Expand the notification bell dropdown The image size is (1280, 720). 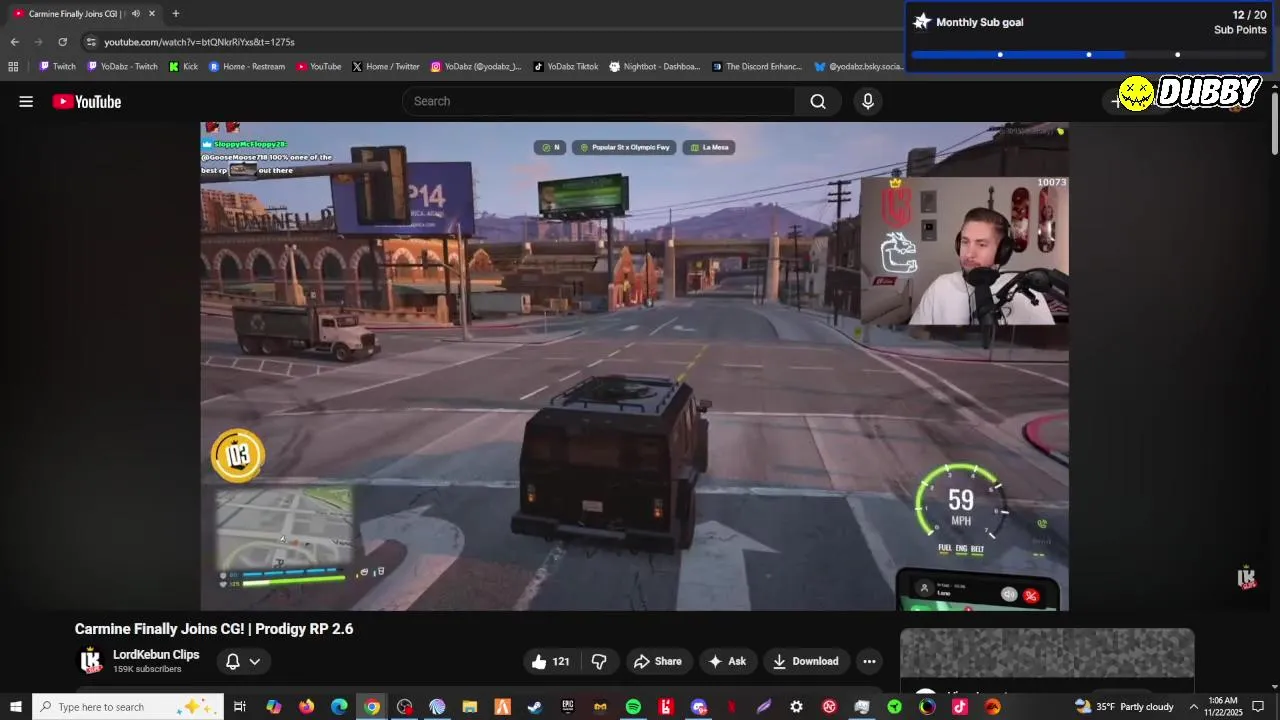point(243,661)
